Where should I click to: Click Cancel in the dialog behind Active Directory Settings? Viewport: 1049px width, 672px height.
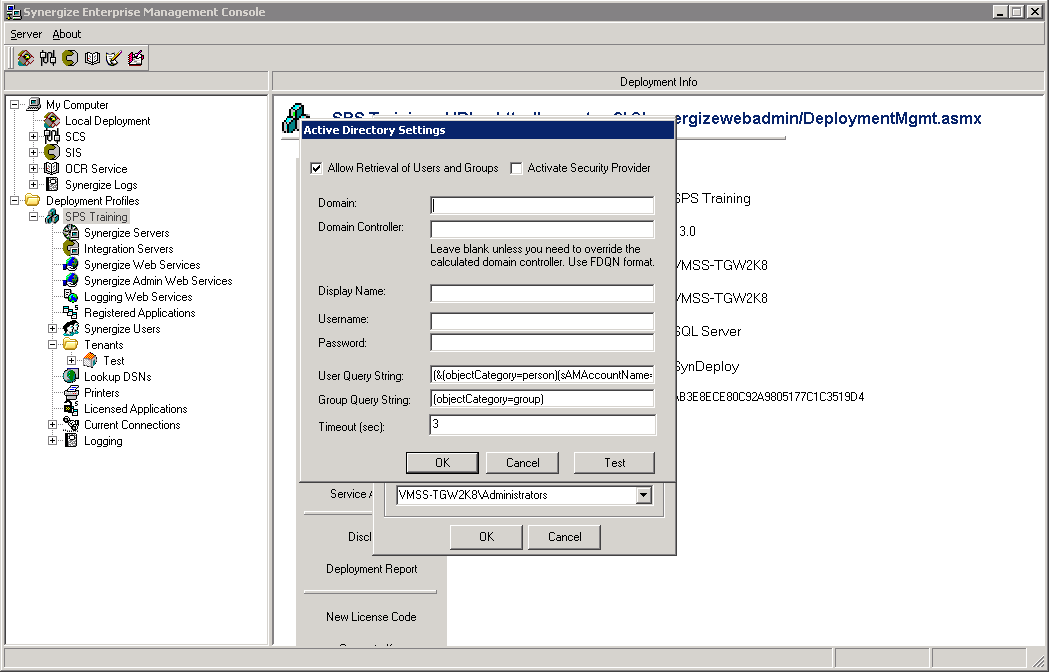(565, 537)
